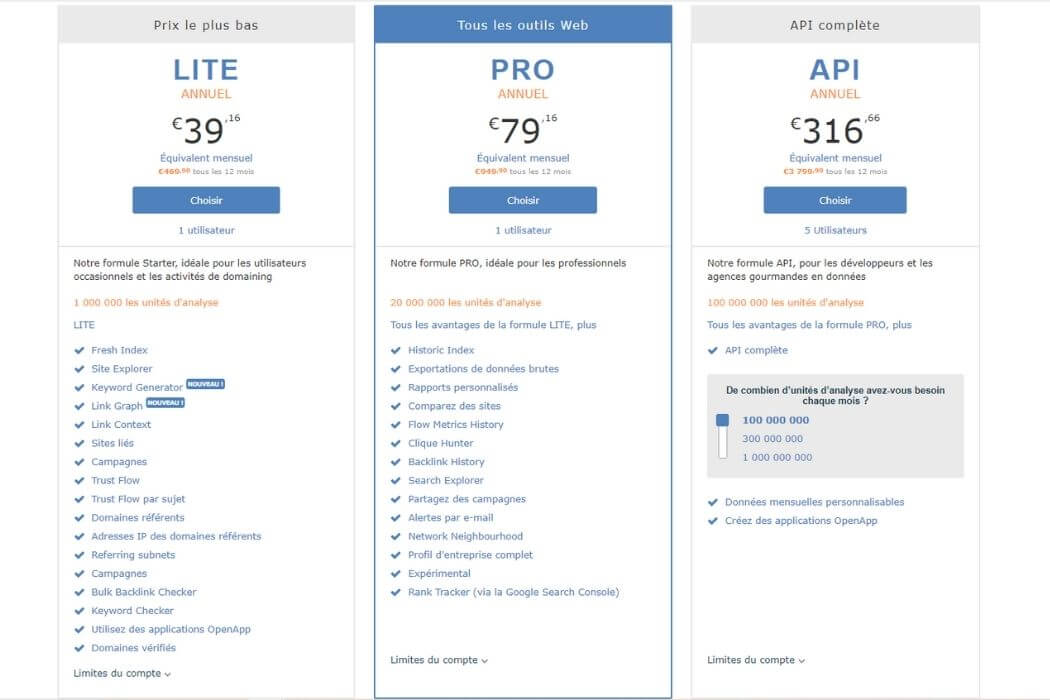Screen dimensions: 1050x700
Task: Click the checkmark icon beside Historic Index
Action: point(396,350)
